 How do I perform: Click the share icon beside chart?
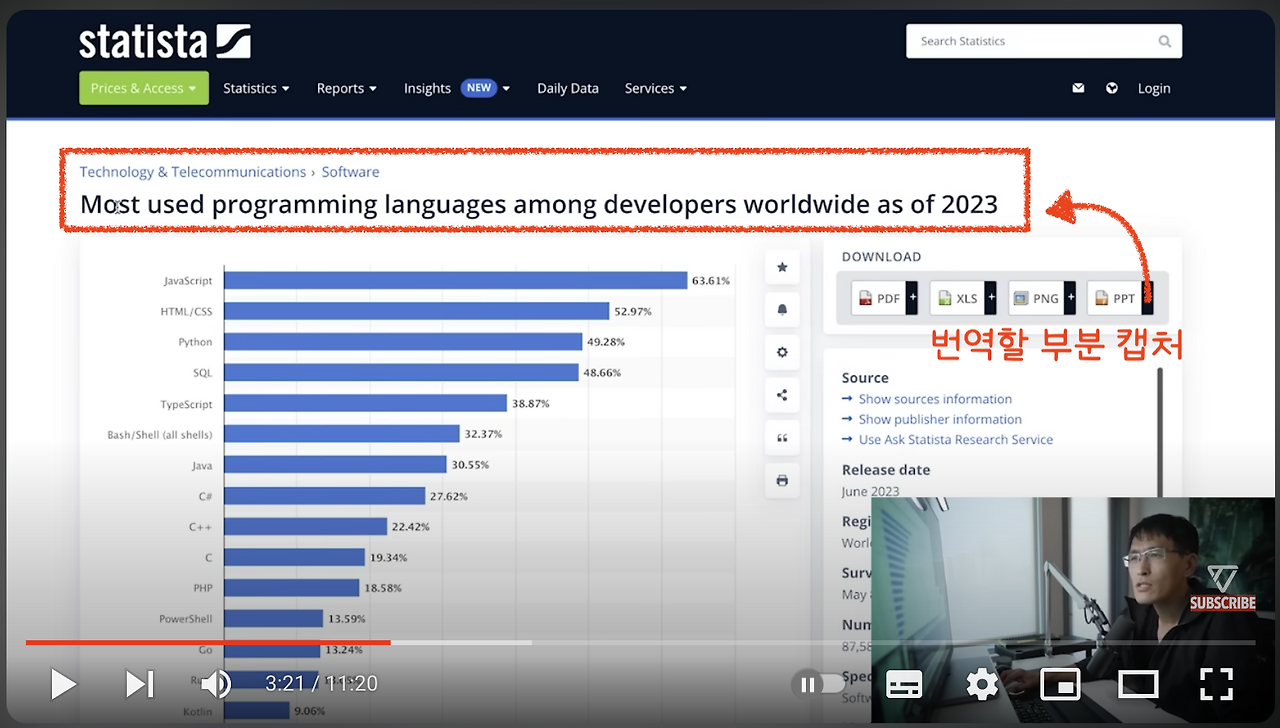pos(782,395)
